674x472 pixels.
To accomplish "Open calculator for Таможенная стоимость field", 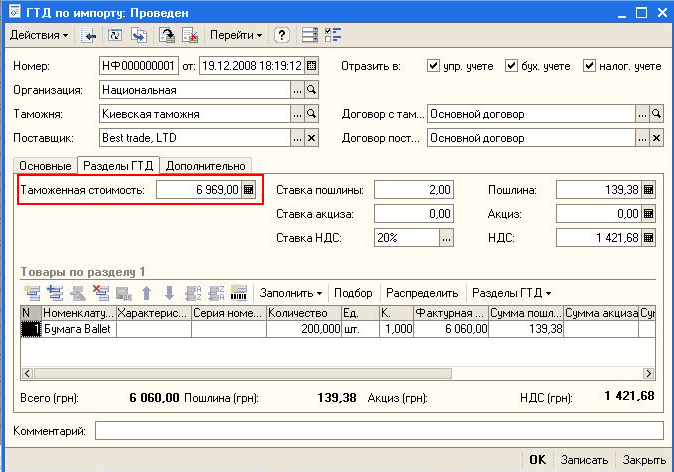I will [249, 189].
